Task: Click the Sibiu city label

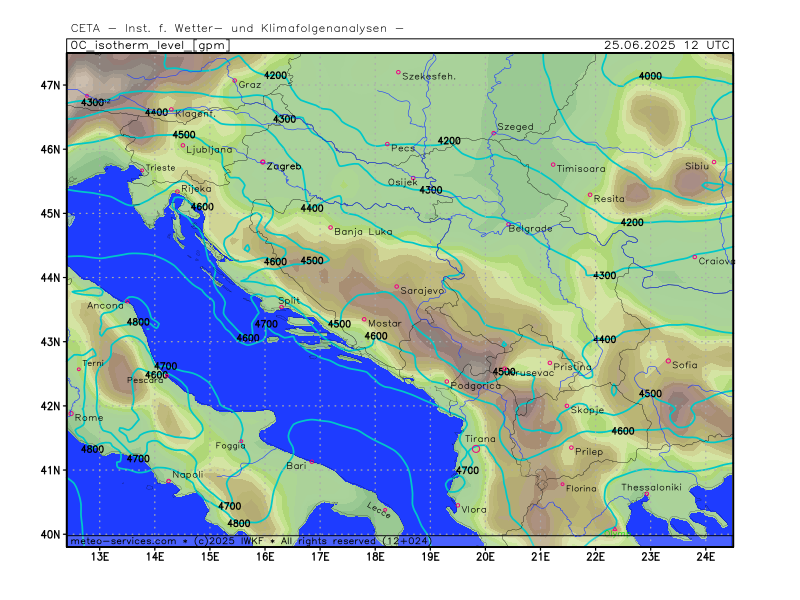Action: click(x=697, y=166)
